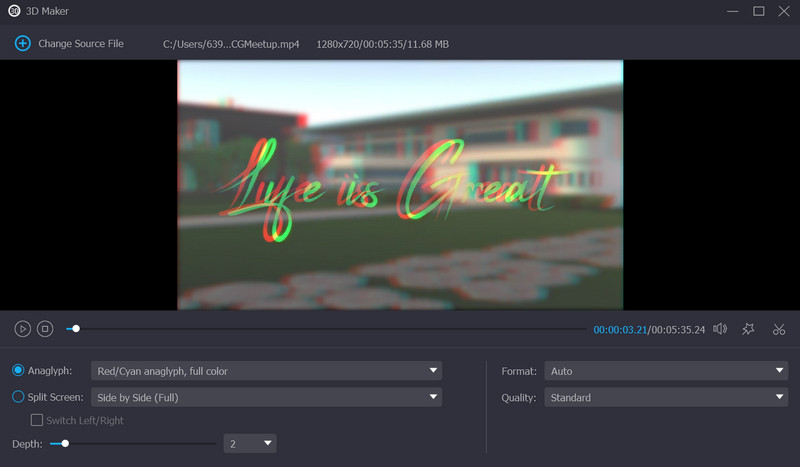Mute the audio with the speaker icon
Image resolution: width=800 pixels, height=467 pixels.
pos(720,329)
